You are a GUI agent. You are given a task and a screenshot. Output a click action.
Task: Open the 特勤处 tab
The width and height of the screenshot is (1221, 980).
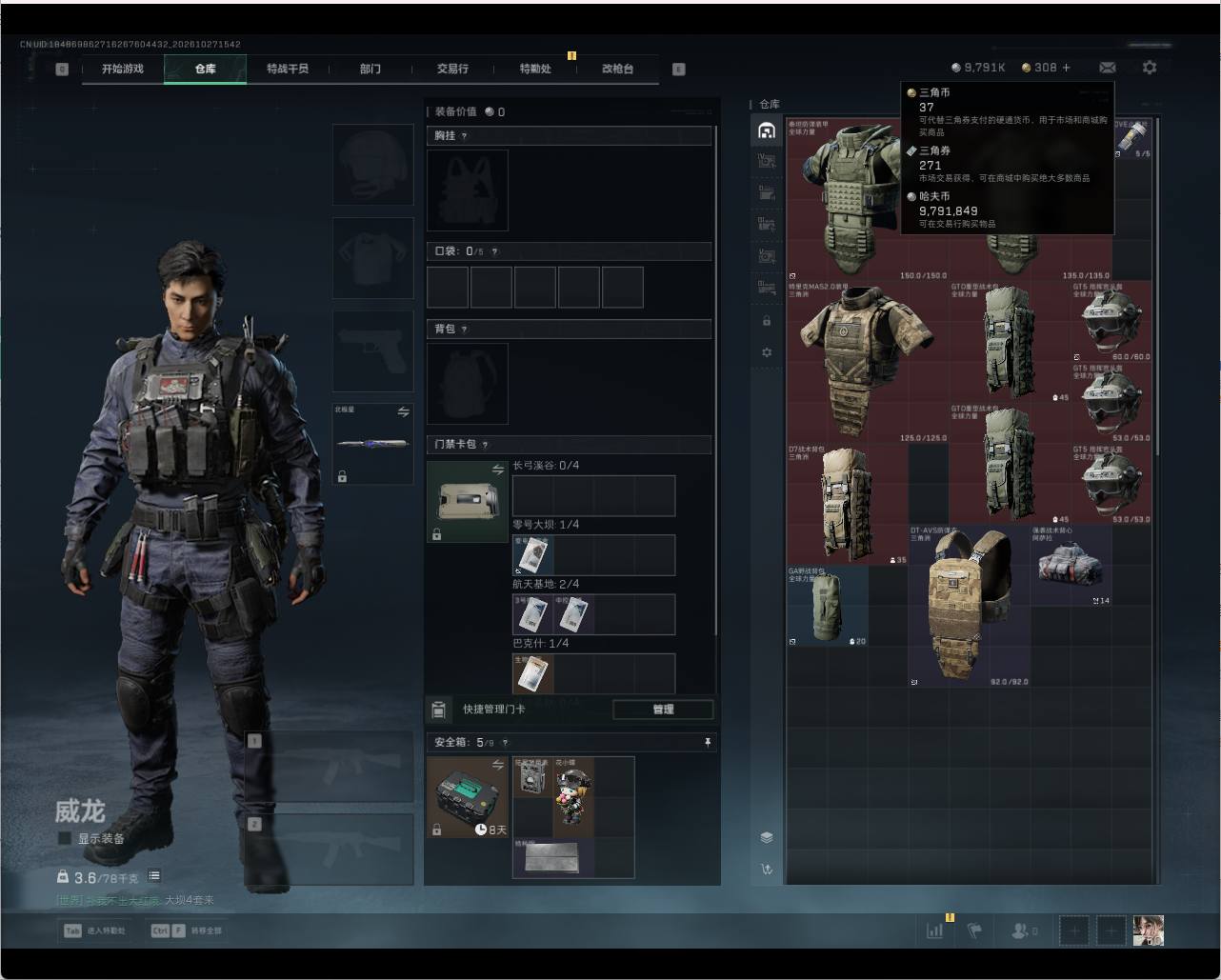click(535, 69)
